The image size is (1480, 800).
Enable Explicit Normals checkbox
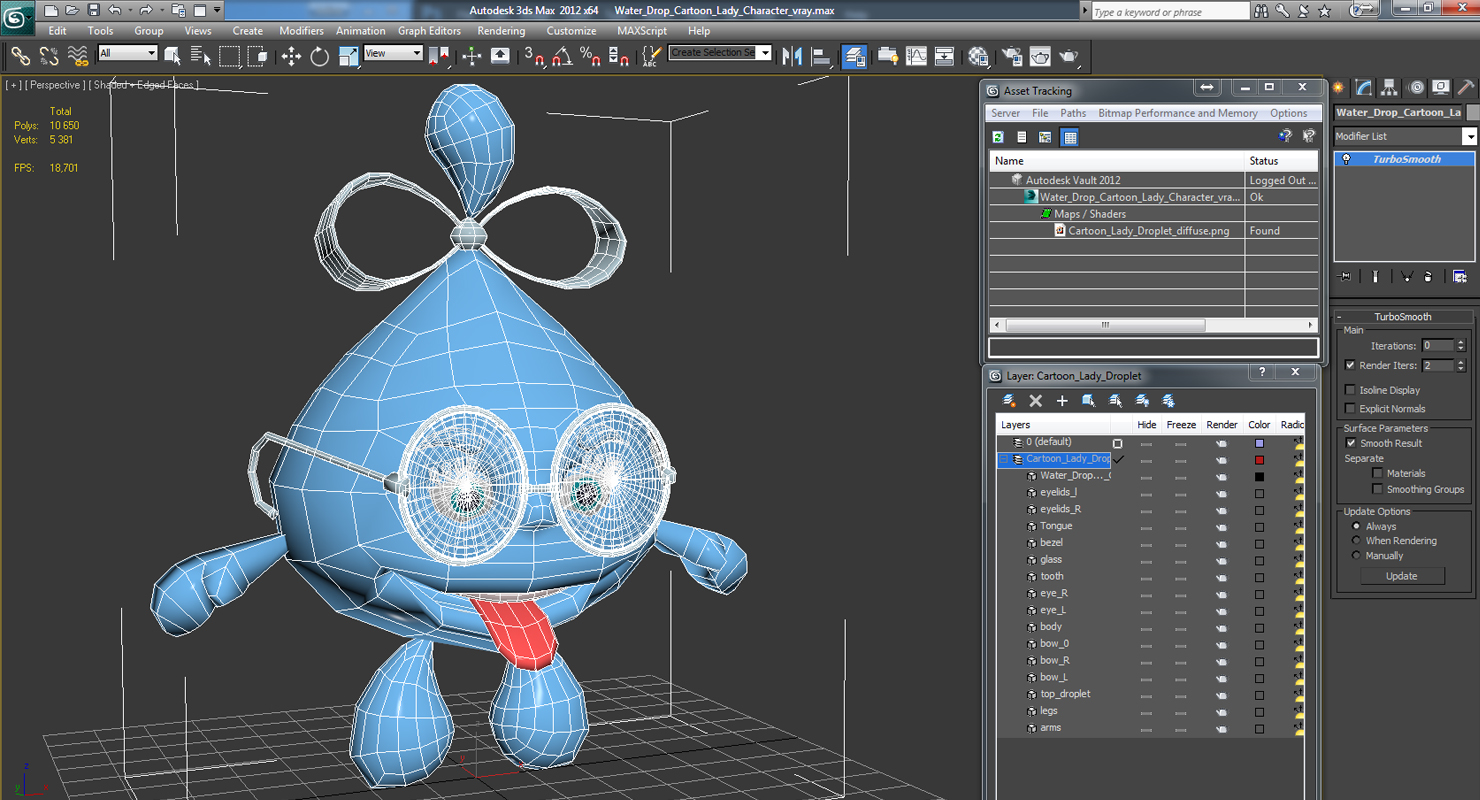click(1350, 408)
